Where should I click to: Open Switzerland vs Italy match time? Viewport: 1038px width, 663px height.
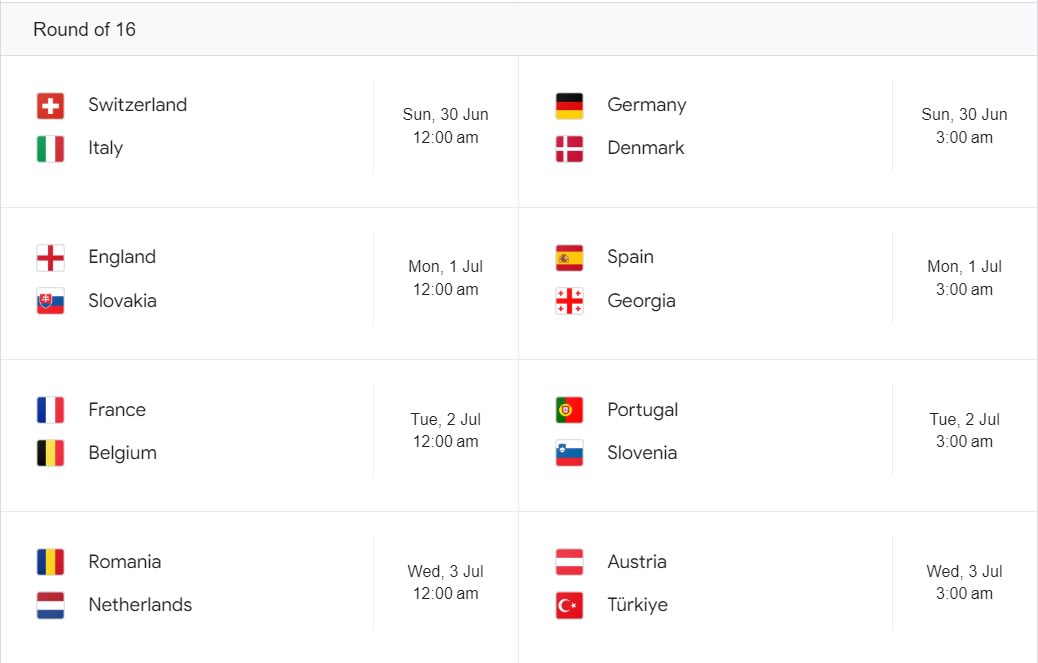446,126
